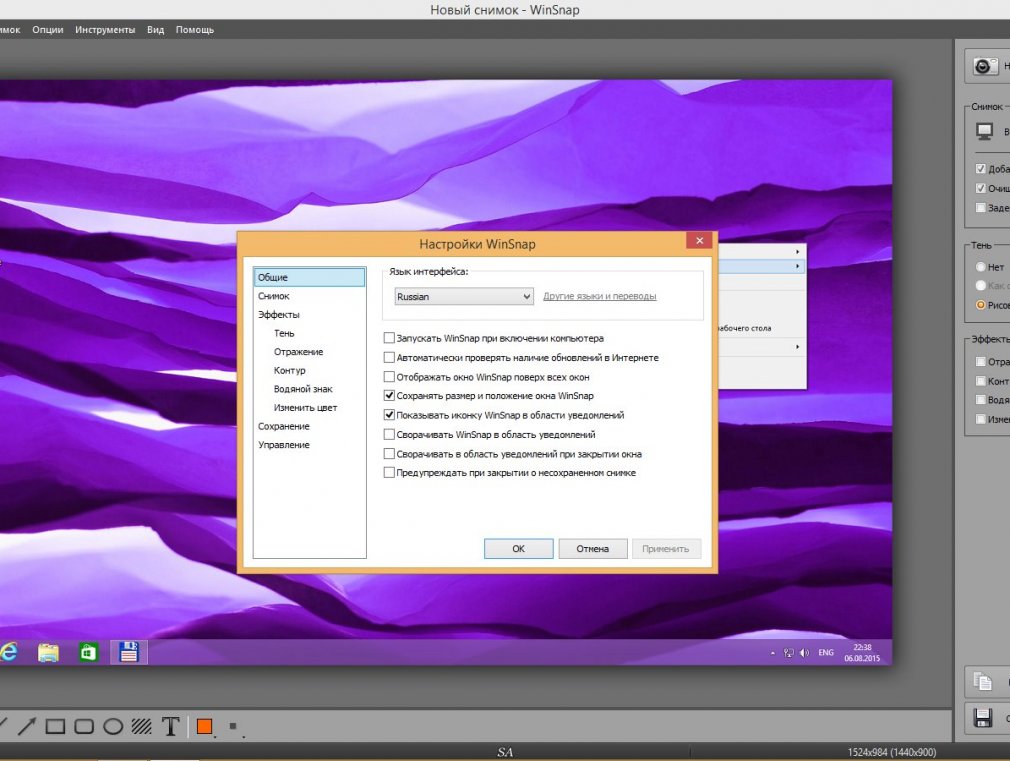Select Контур under Эффекты
This screenshot has height=761, width=1010.
pyautogui.click(x=289, y=371)
